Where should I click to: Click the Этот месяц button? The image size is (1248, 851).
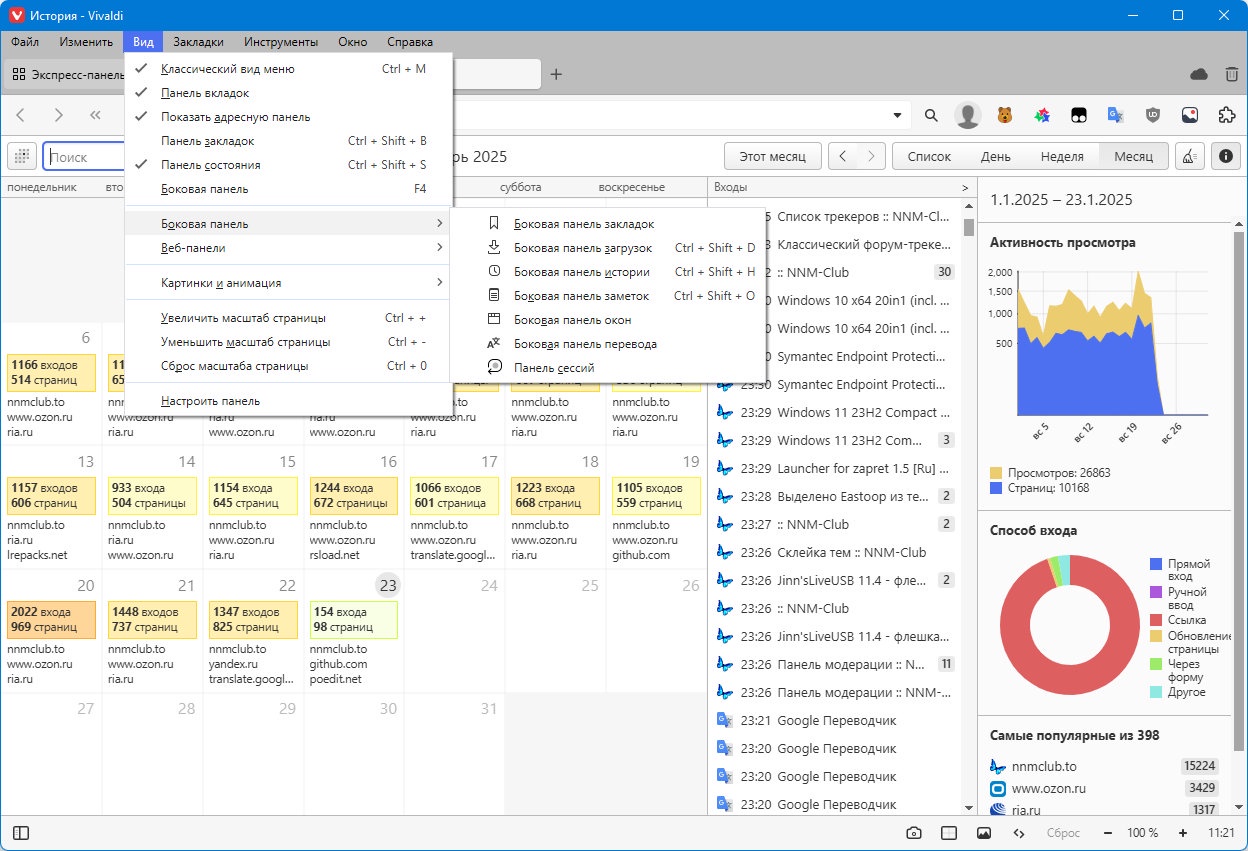[773, 157]
